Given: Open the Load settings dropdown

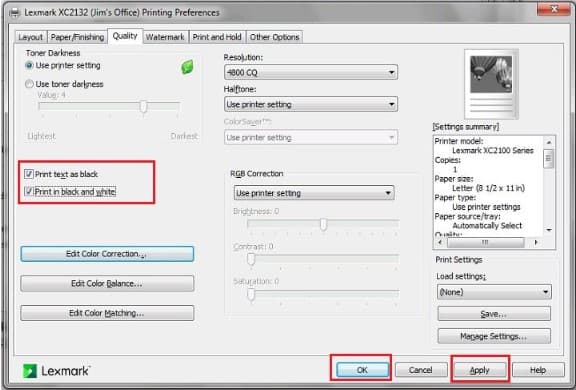Looking at the screenshot, I should [494, 292].
